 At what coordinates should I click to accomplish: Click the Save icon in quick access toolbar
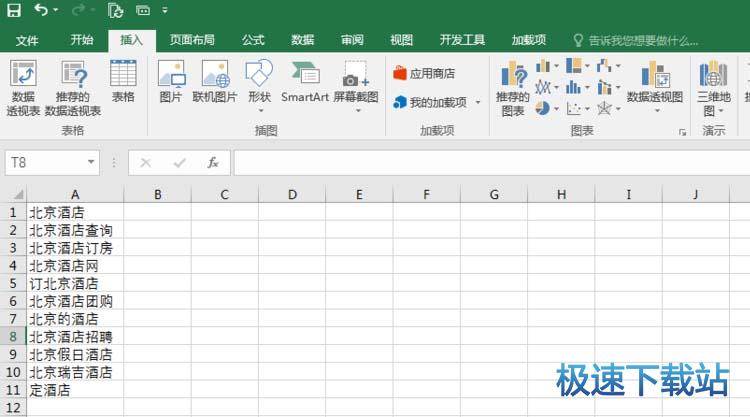(x=14, y=10)
